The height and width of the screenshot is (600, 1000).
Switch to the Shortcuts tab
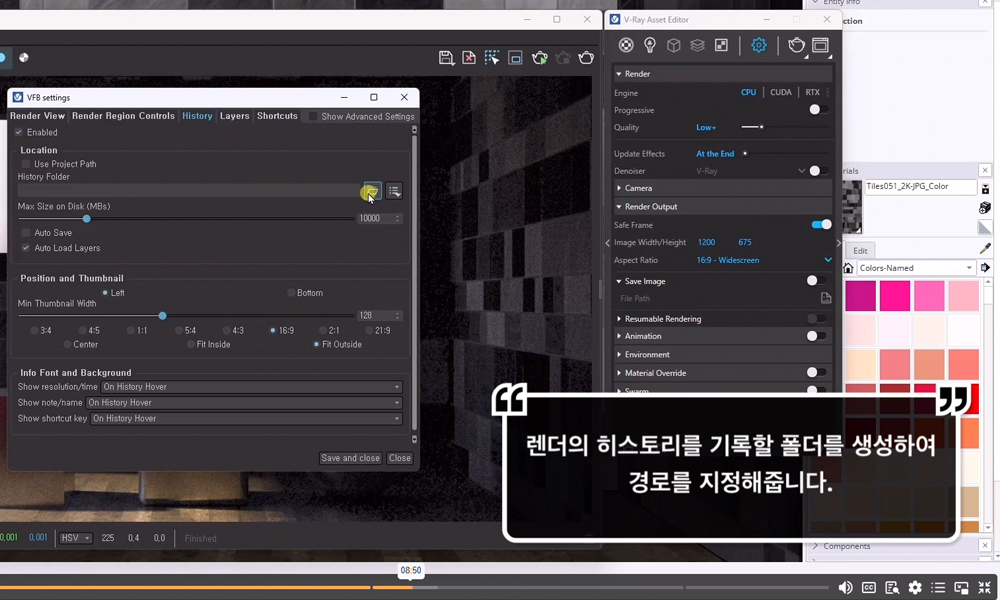277,116
